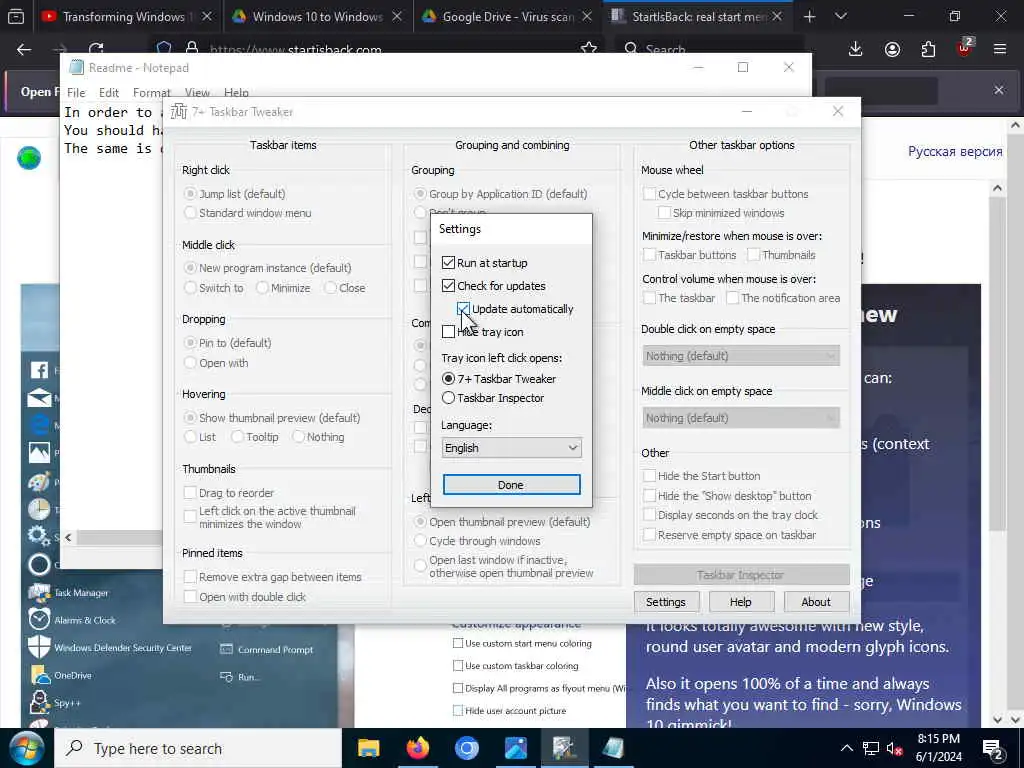This screenshot has height=768, width=1024.
Task: Open Firefox recent browsing view icon
Action: (x=16, y=17)
